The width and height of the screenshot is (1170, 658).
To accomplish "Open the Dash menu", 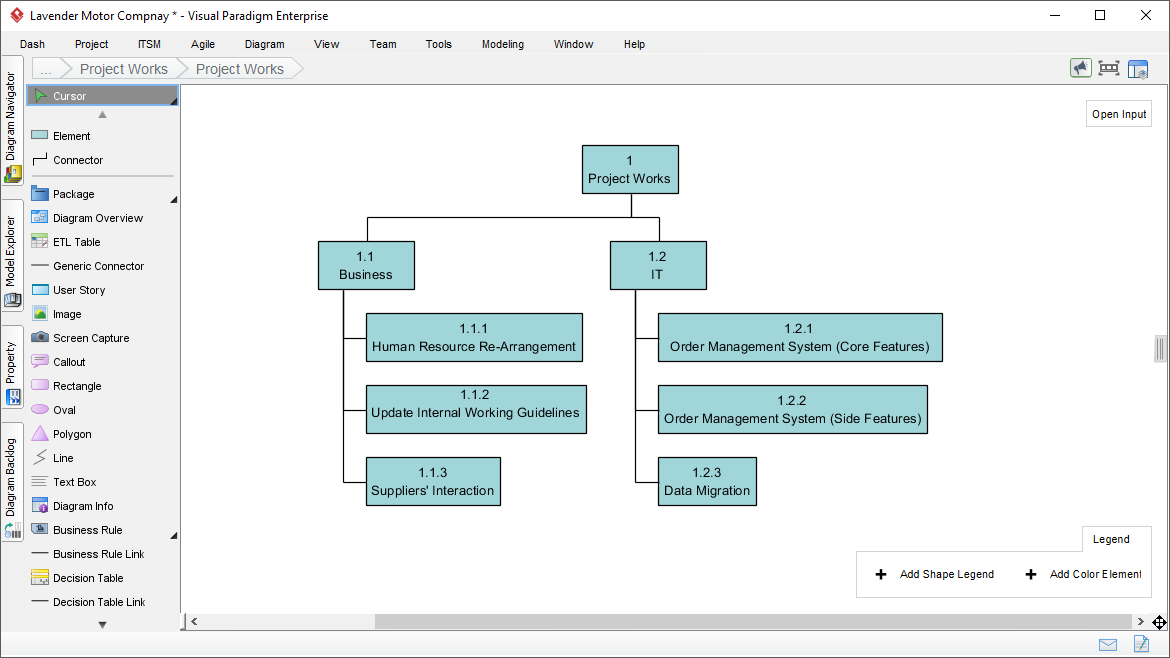I will 32,44.
